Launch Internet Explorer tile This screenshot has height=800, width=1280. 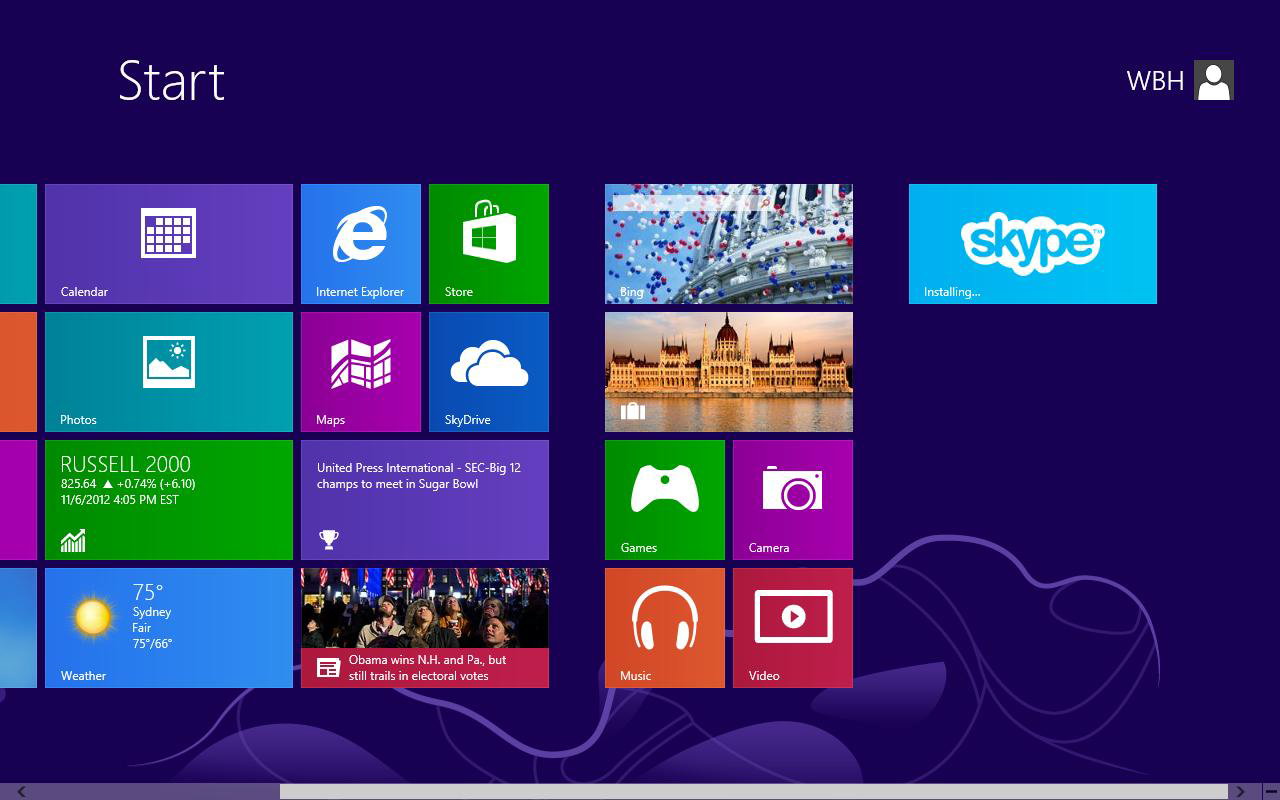tap(361, 244)
